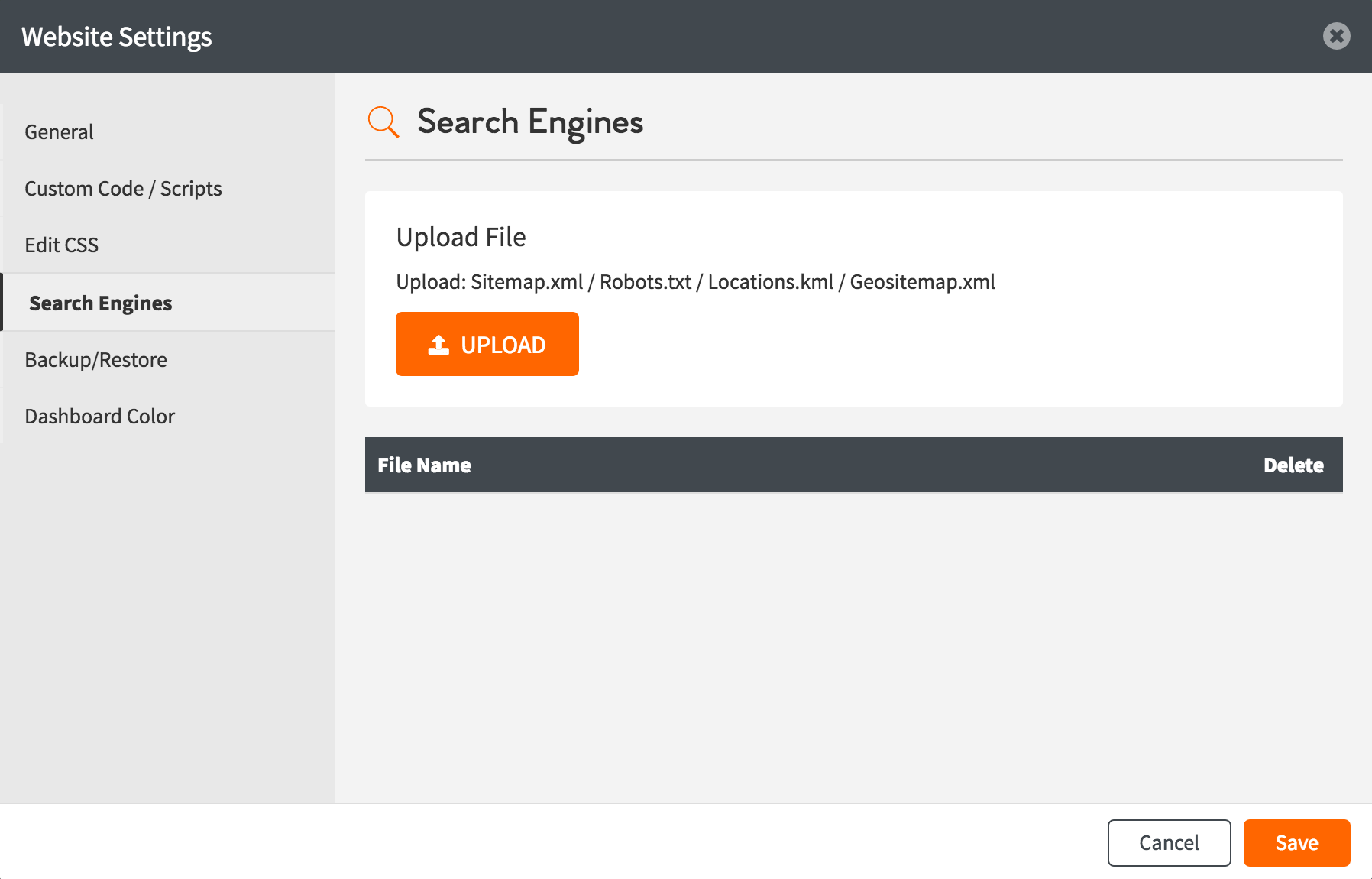The width and height of the screenshot is (1372, 879).
Task: Click the Delete column header
Action: 1293,465
